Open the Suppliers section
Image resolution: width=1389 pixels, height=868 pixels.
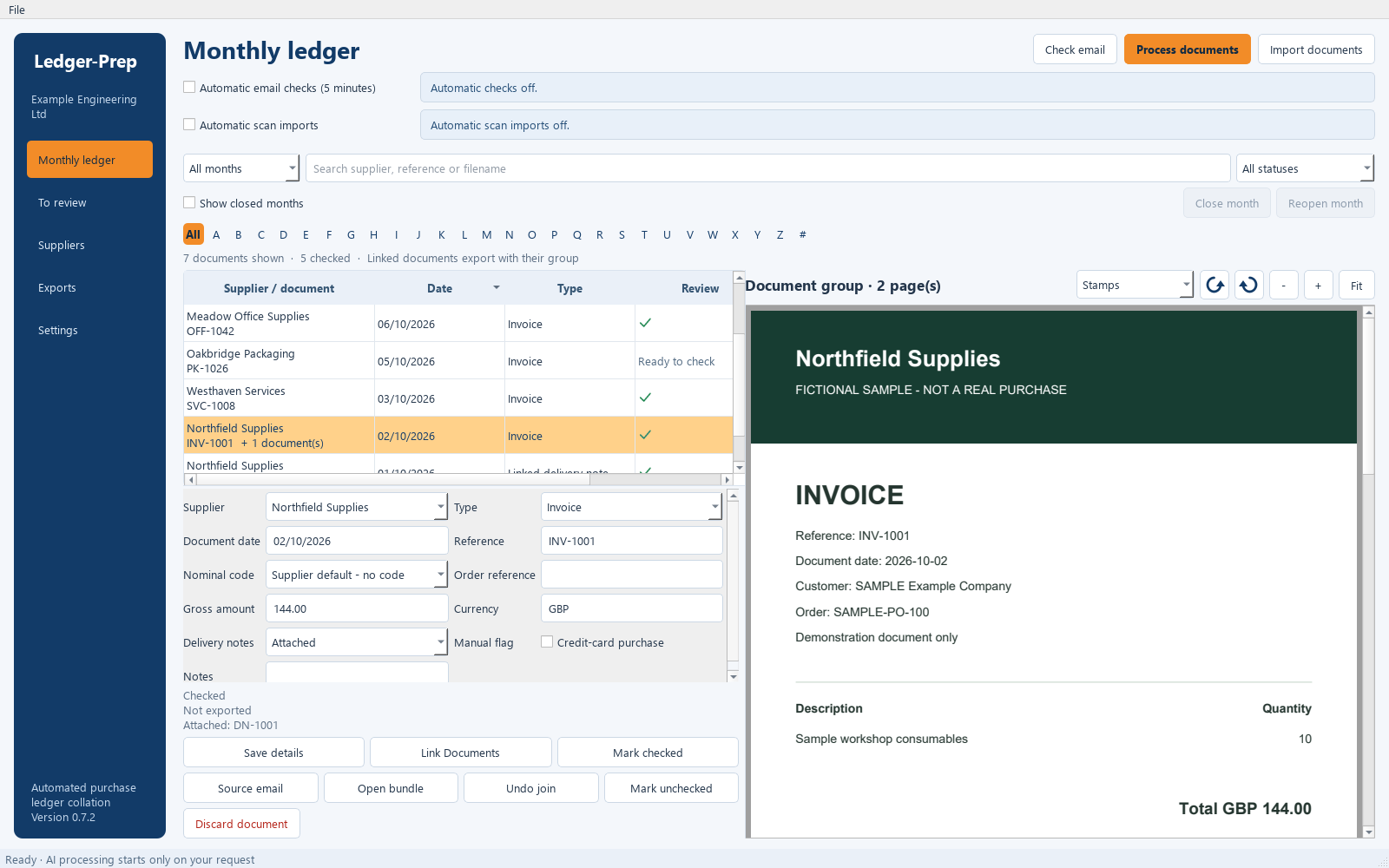point(89,245)
